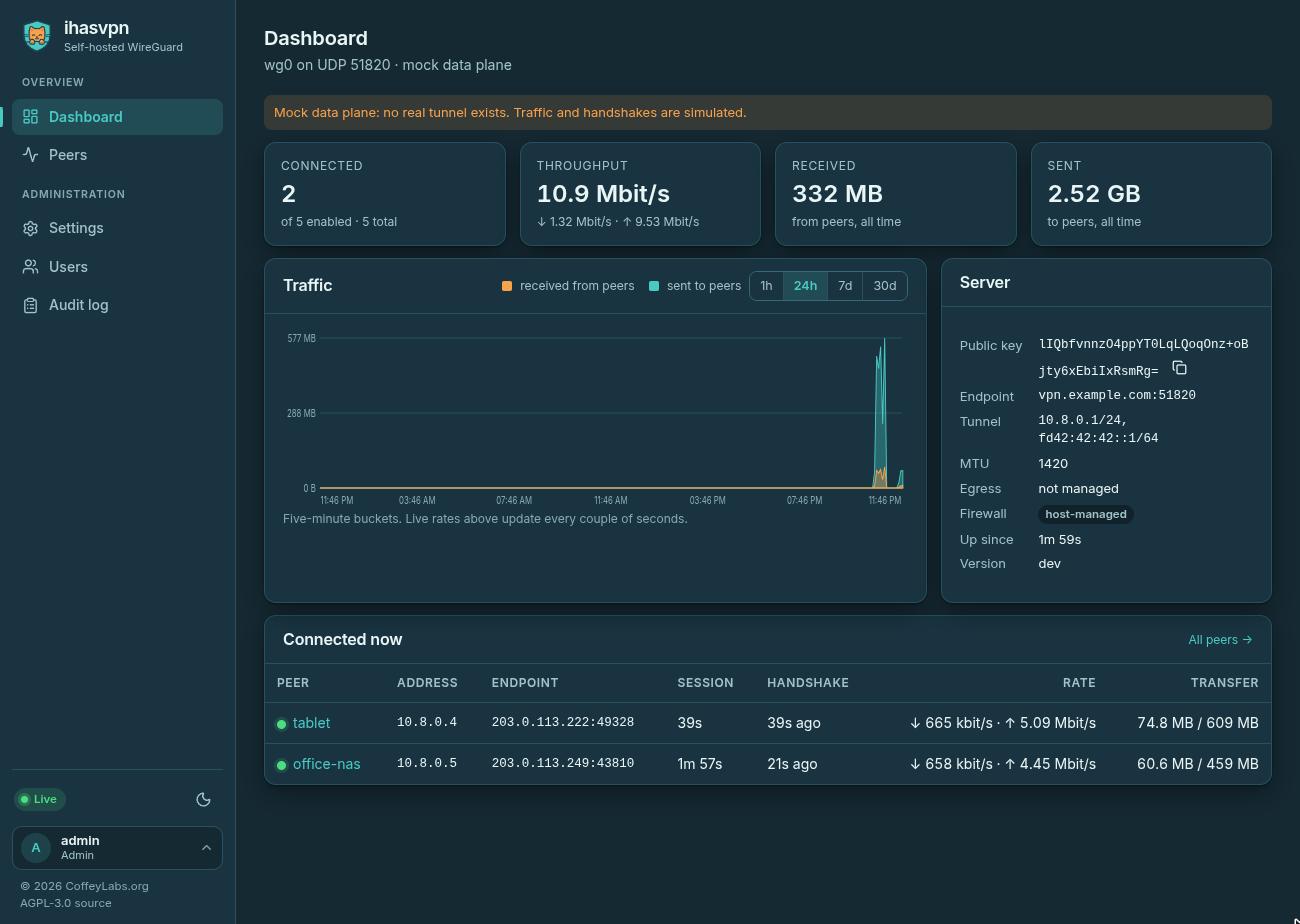Screen dimensions: 1300x924
Task: Click the ENDPOINT column header
Action: (525, 683)
